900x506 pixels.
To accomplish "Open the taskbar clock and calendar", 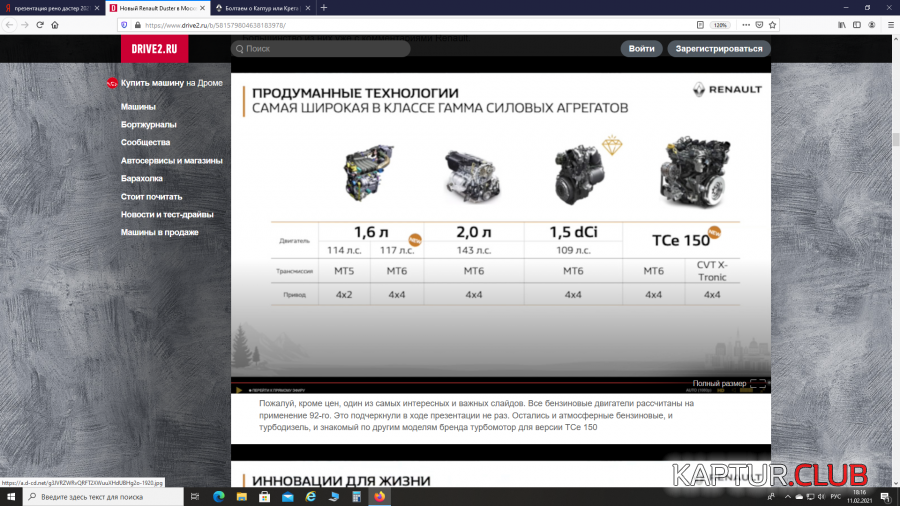I will coord(859,497).
